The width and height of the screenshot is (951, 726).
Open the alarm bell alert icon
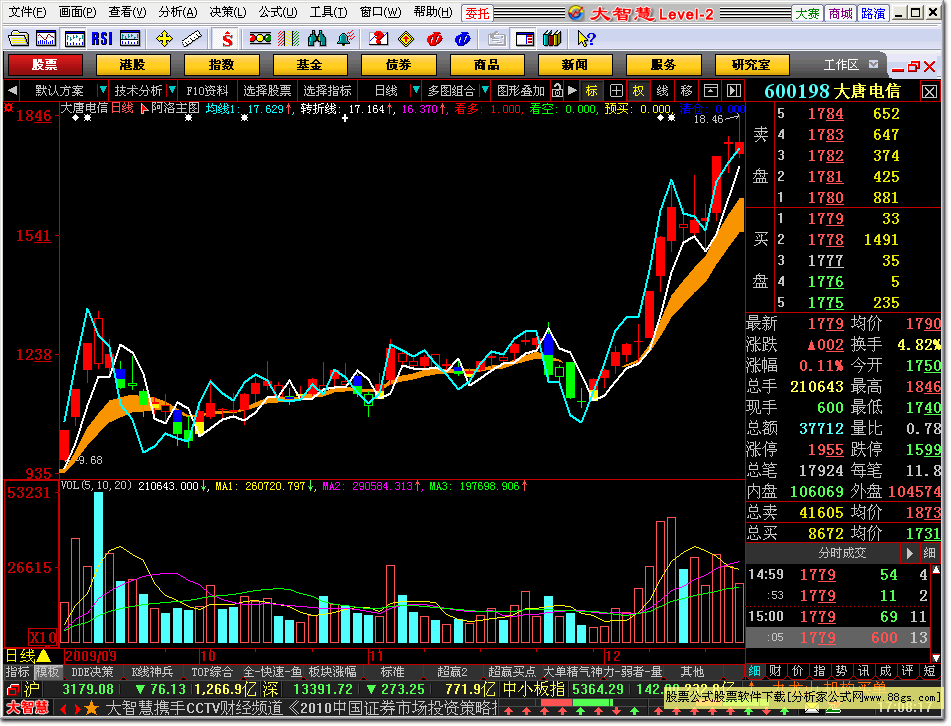pyautogui.click(x=345, y=39)
